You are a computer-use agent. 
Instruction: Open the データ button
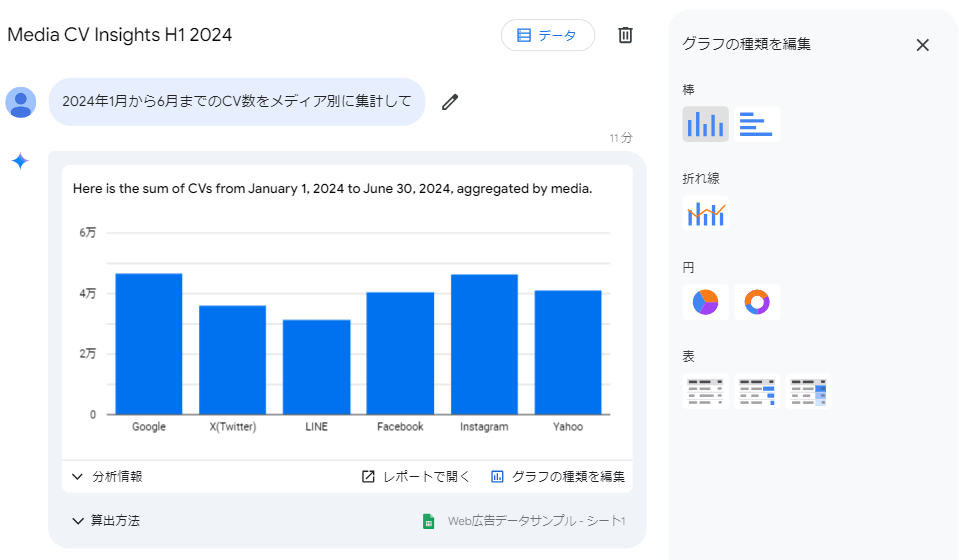pyautogui.click(x=547, y=35)
